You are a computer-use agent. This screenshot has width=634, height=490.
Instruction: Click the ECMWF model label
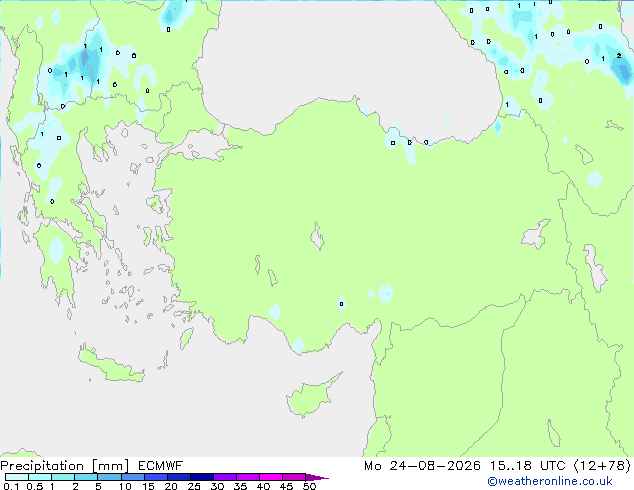pyautogui.click(x=161, y=466)
